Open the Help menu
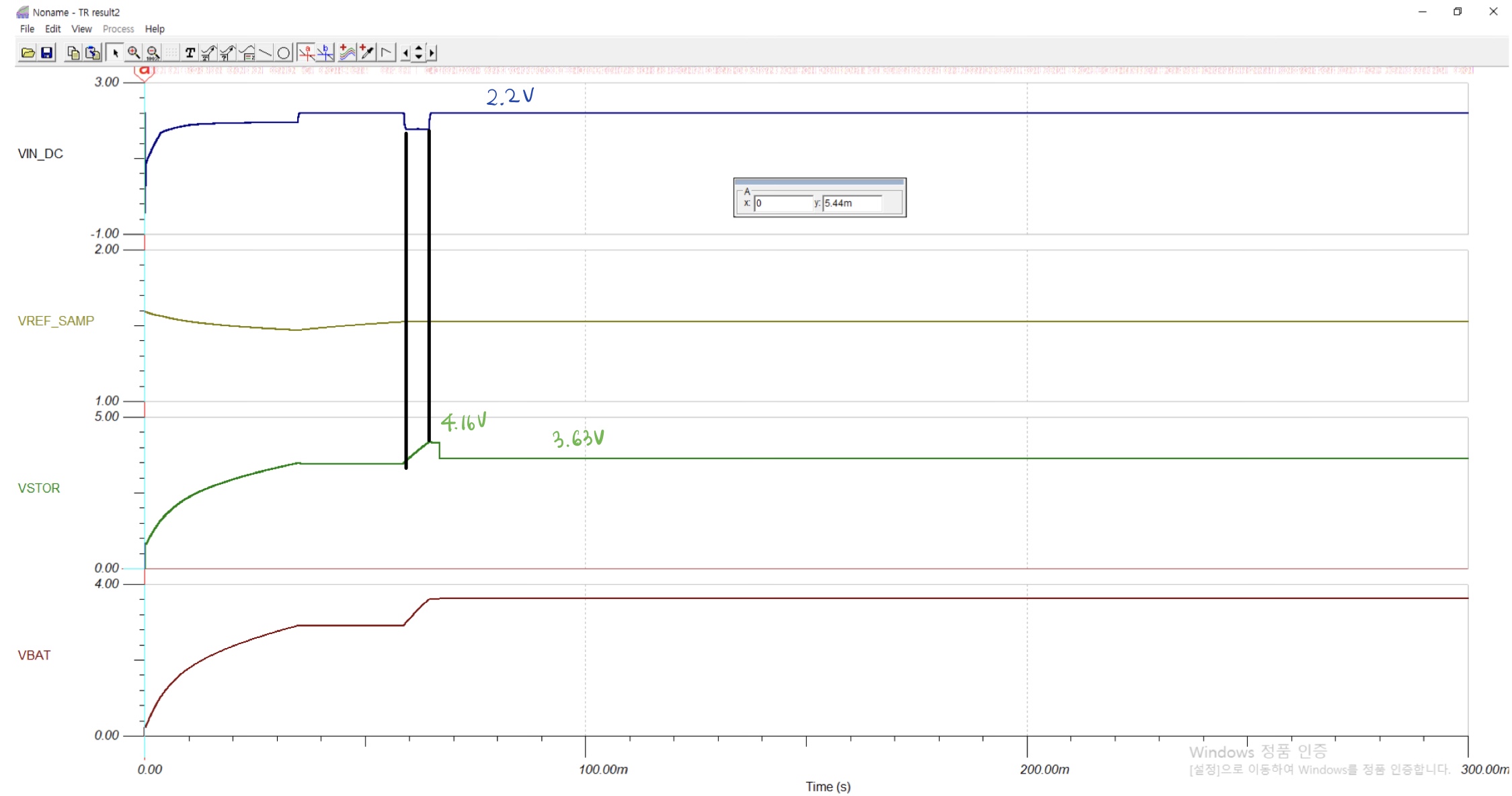This screenshot has height=796, width=1512. coord(155,29)
